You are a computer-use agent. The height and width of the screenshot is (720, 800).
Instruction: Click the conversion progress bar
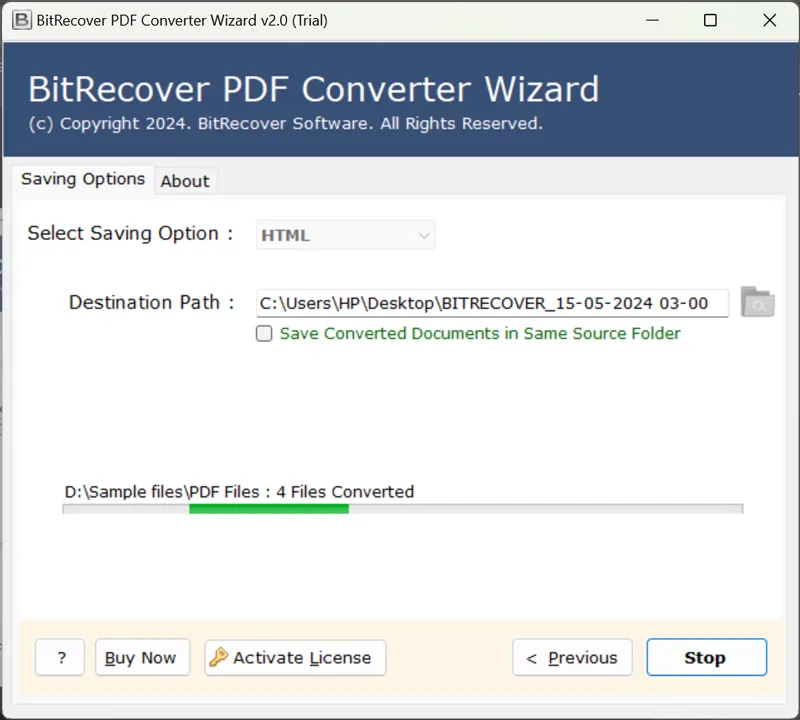tap(403, 509)
